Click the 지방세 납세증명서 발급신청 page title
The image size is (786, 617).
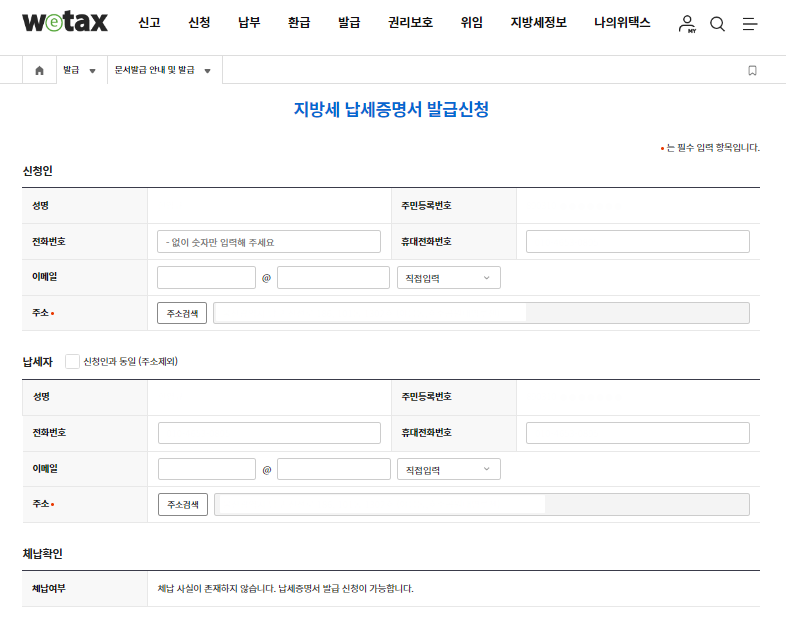point(391,109)
